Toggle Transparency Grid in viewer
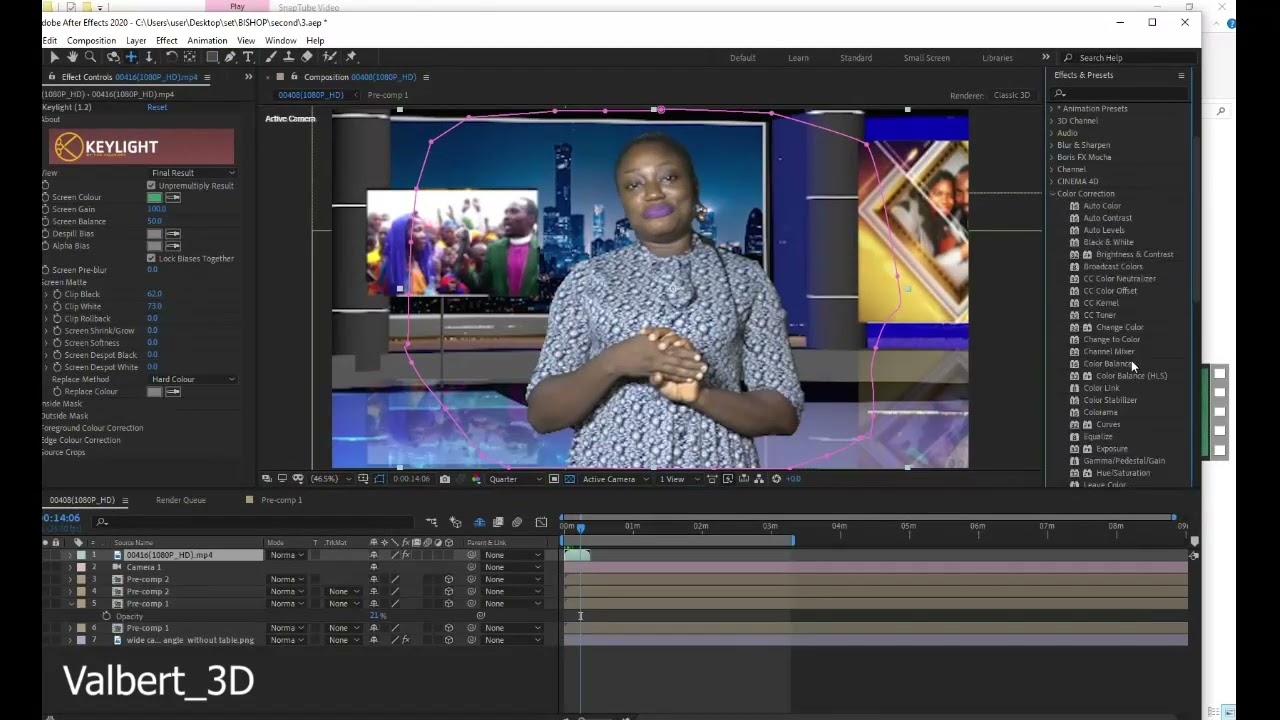This screenshot has height=720, width=1280. pyautogui.click(x=569, y=479)
